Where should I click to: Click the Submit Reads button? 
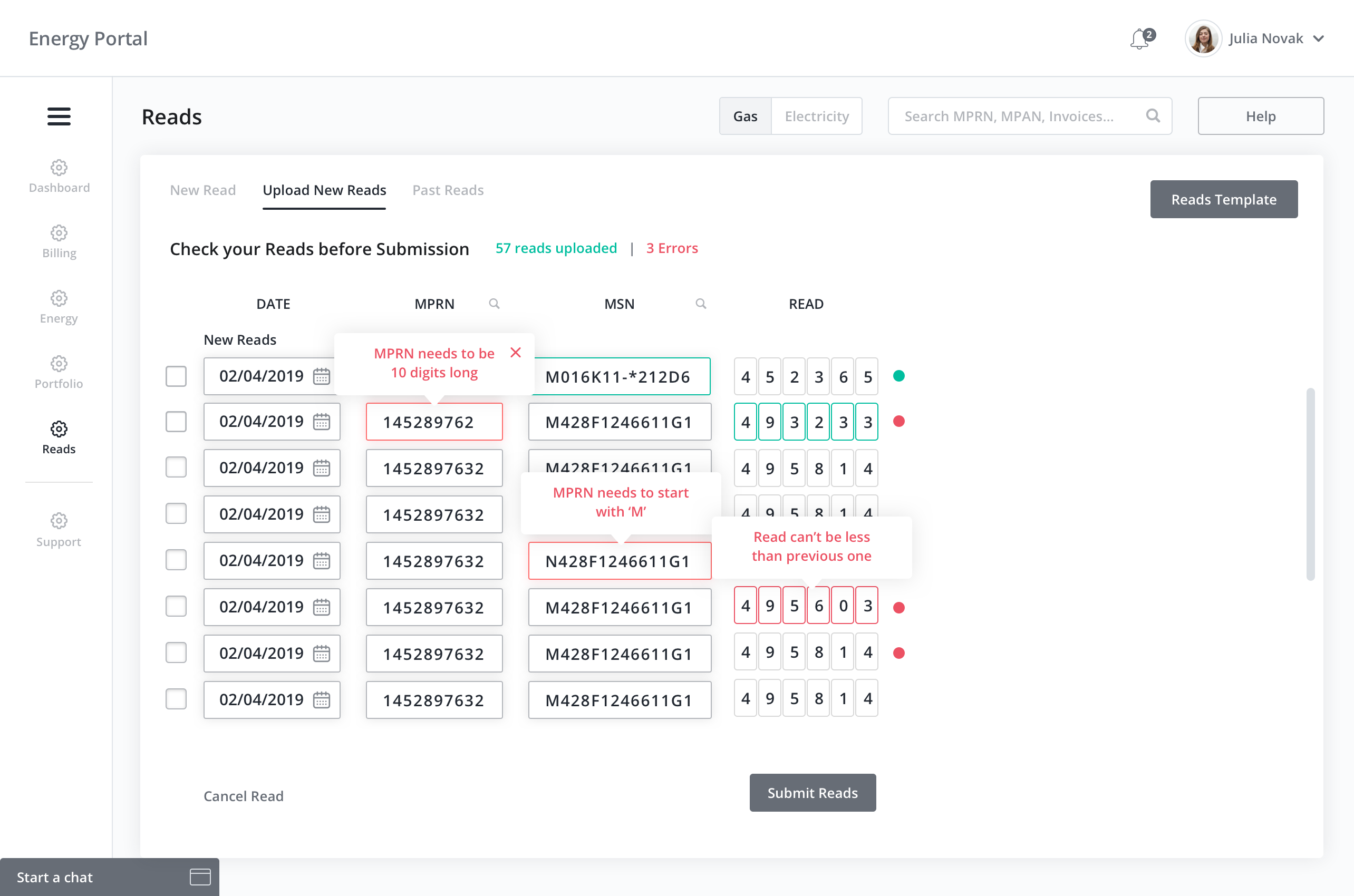point(812,793)
